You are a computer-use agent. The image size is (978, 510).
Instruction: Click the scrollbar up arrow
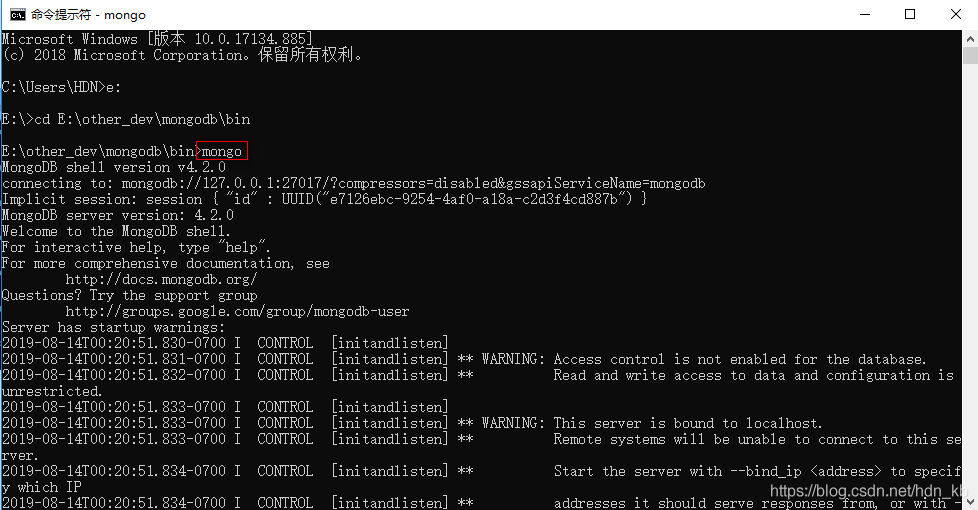(970, 39)
